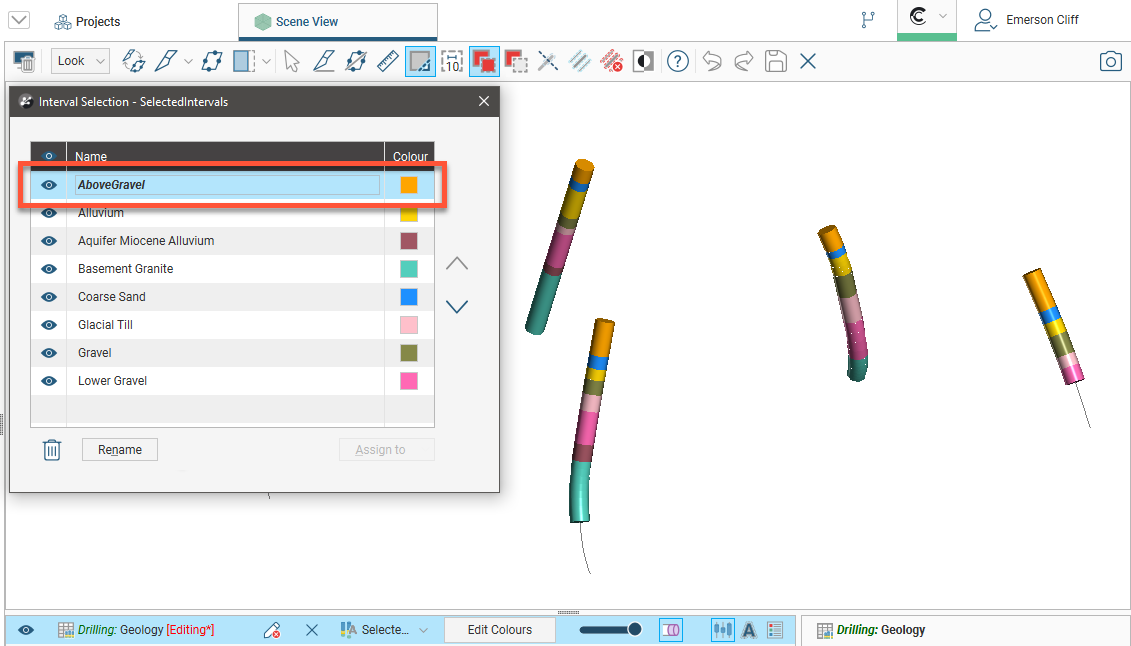Open the Look dropdown
Image resolution: width=1131 pixels, height=646 pixels.
pos(80,62)
